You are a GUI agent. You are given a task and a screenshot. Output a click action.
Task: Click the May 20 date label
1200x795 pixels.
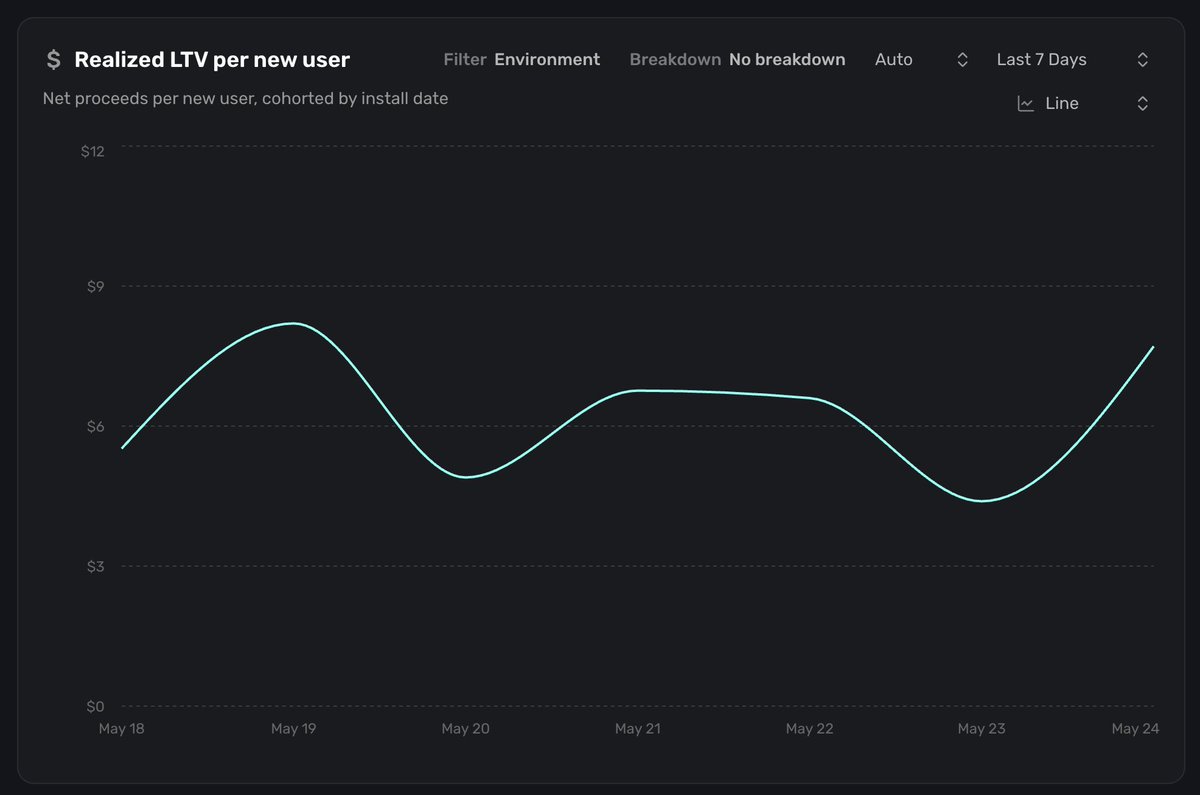(x=466, y=729)
